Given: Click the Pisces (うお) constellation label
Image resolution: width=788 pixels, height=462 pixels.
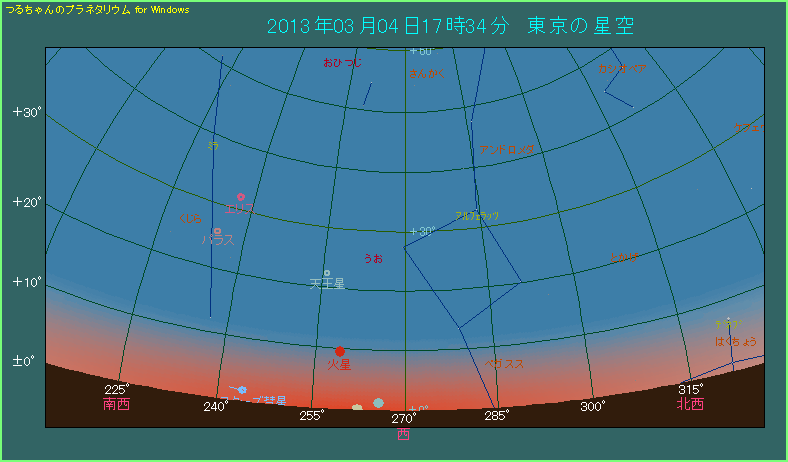Looking at the screenshot, I should [372, 258].
